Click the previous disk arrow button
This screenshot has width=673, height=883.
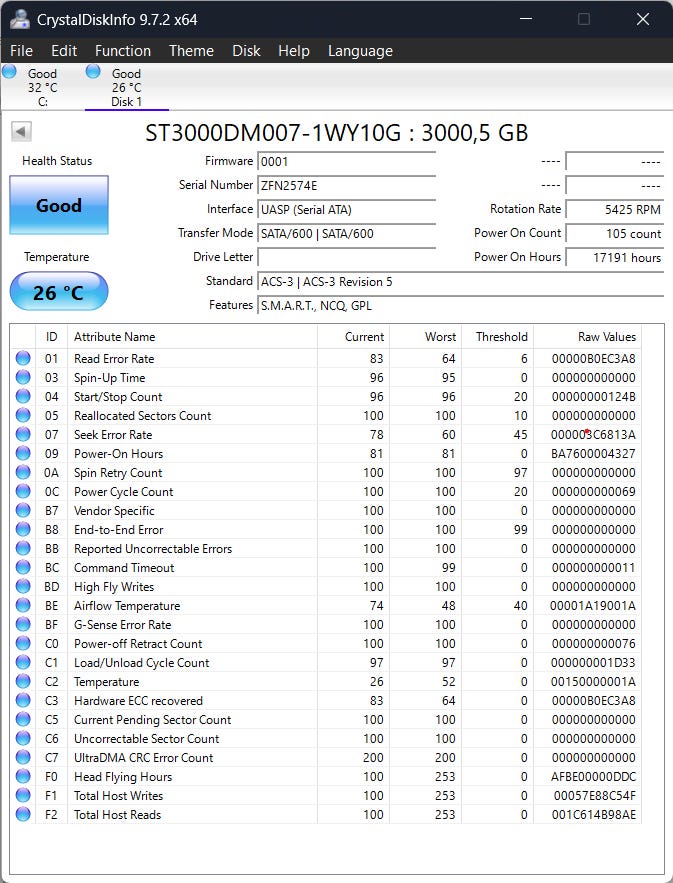21,132
